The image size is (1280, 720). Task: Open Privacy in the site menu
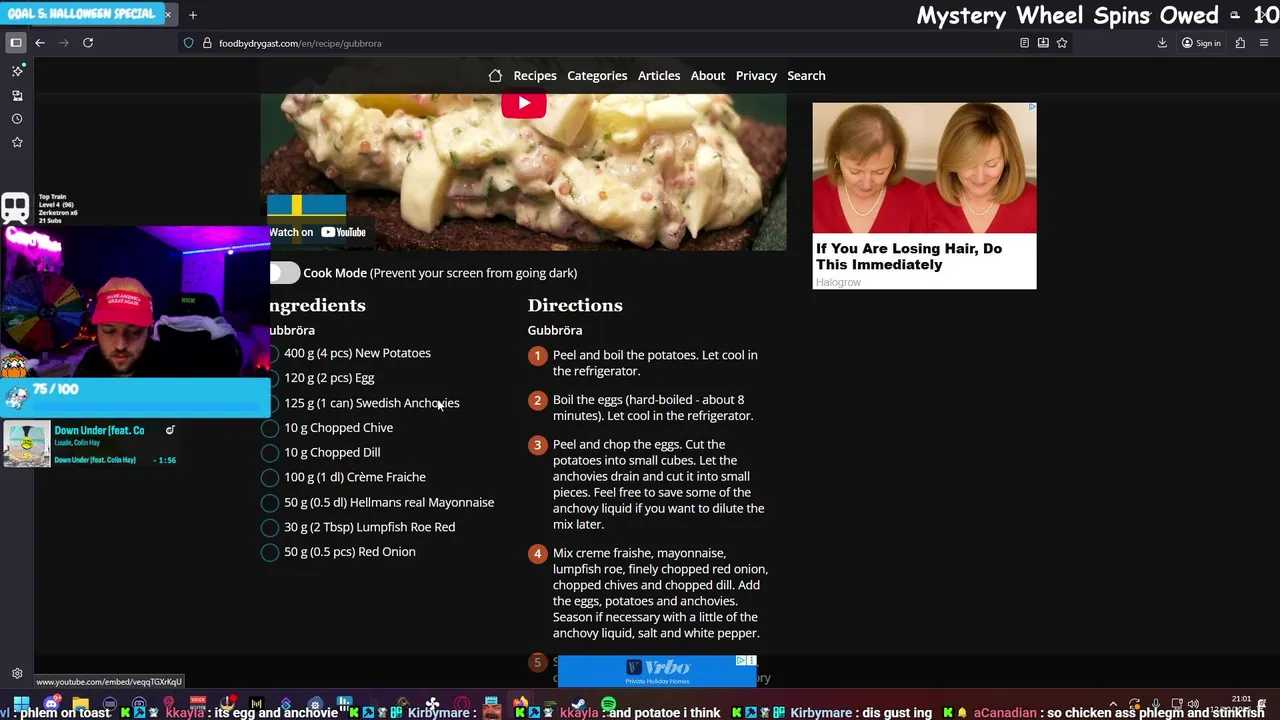pyautogui.click(x=756, y=76)
